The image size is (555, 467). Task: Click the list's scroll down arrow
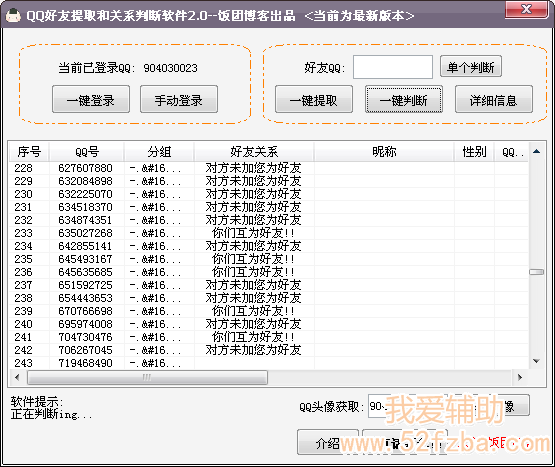point(537,361)
